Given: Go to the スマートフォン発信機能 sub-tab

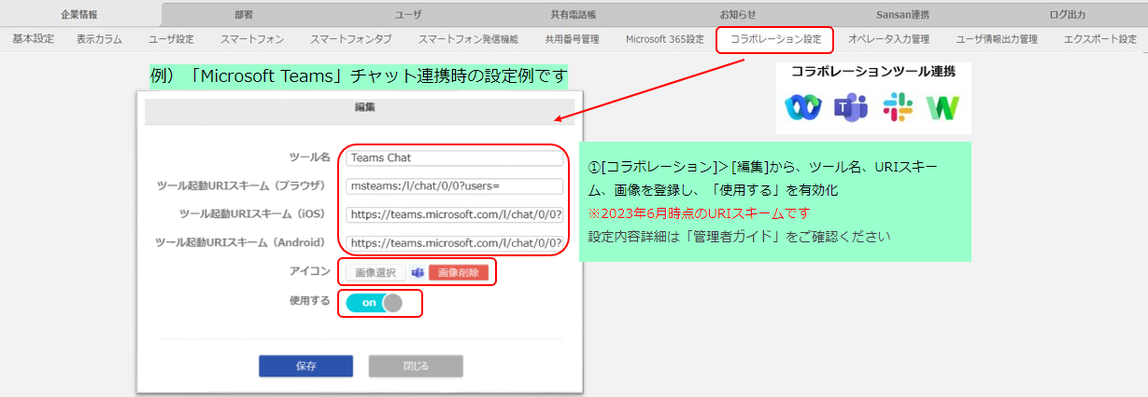Looking at the screenshot, I should 469,40.
